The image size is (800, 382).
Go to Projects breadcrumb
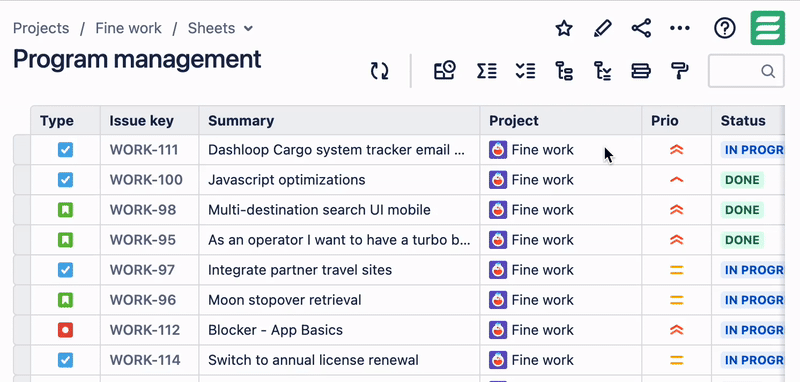[41, 28]
